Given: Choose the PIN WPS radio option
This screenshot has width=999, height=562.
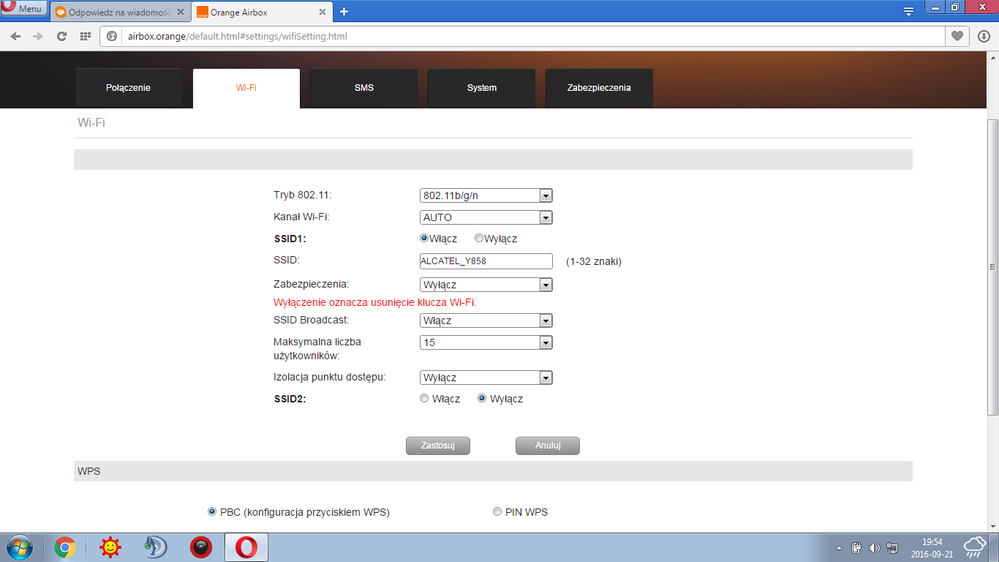Looking at the screenshot, I should coord(497,512).
